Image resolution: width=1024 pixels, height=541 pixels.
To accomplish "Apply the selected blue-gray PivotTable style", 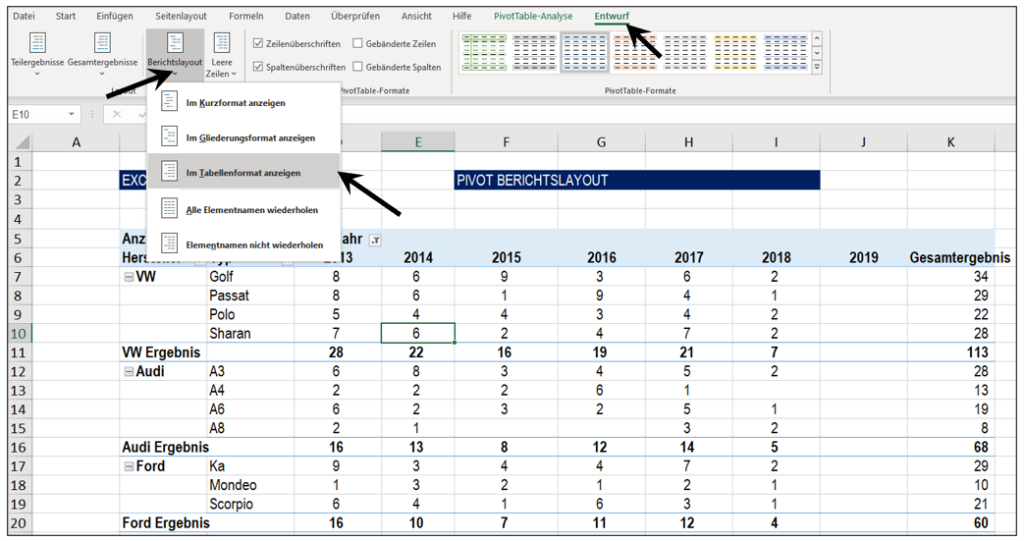I will (584, 52).
